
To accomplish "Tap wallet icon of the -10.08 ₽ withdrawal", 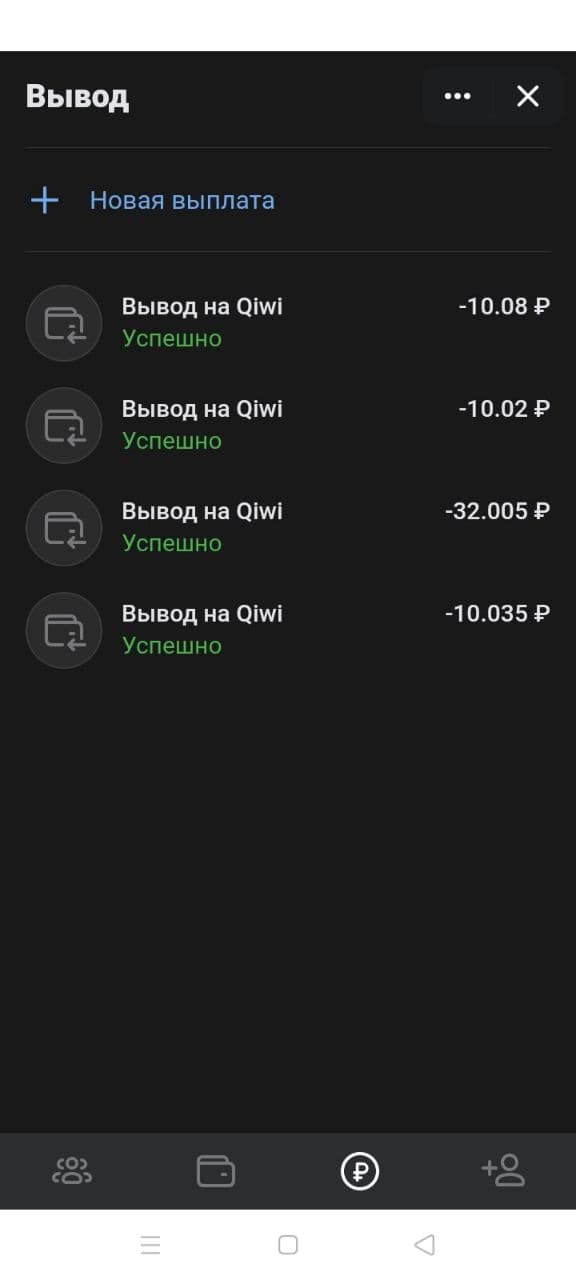I will point(64,323).
